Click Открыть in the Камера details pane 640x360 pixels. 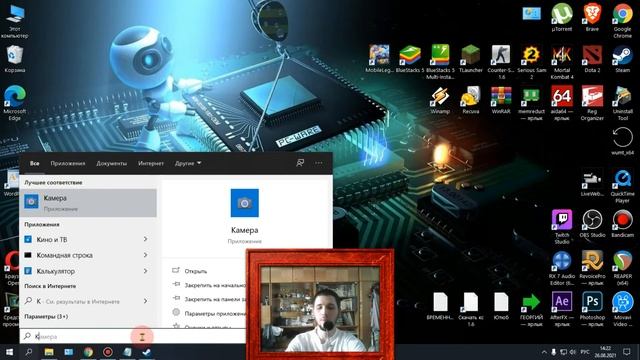(x=196, y=271)
